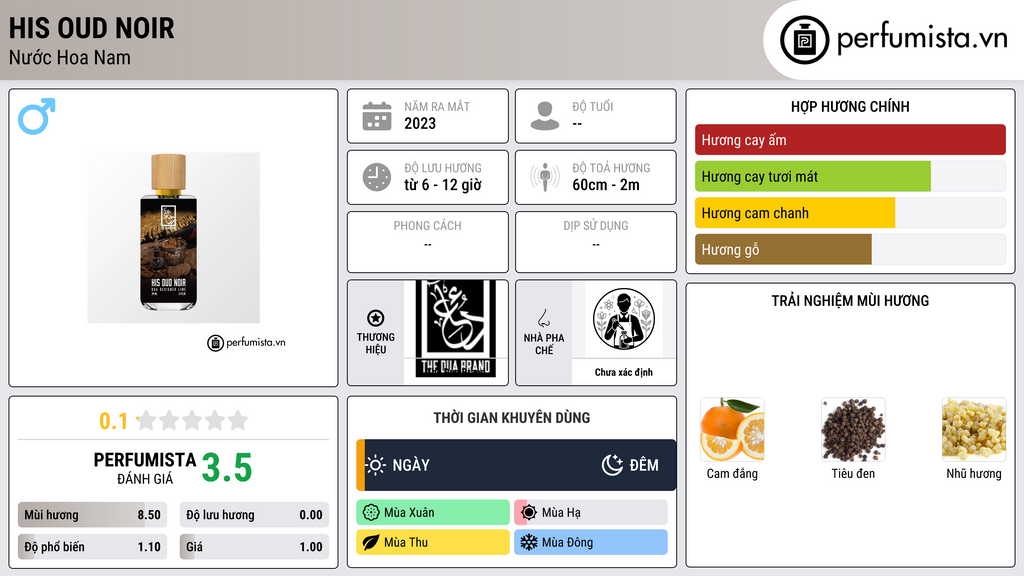Click the 0.1 user rating number
1024x576 pixels.
114,421
